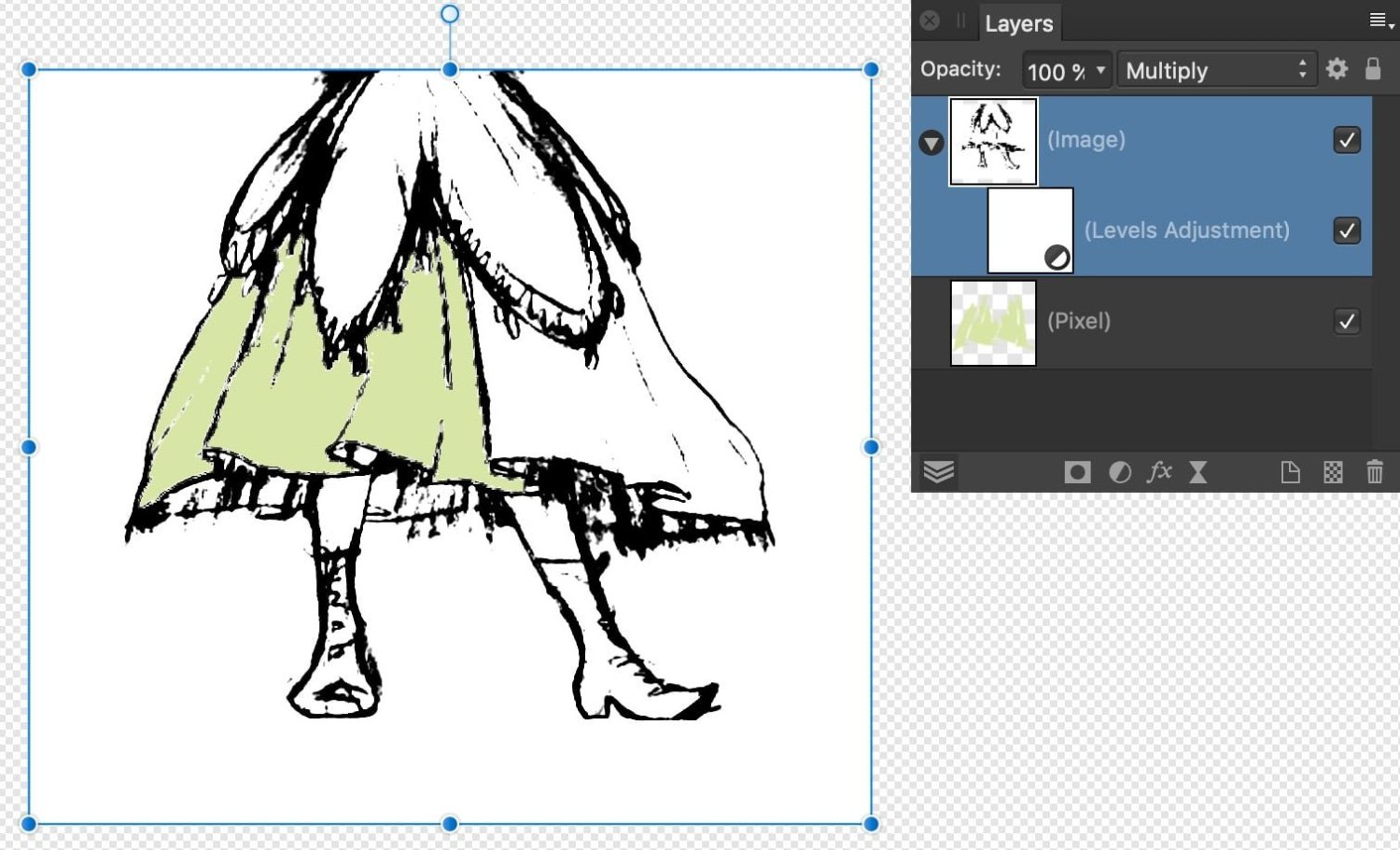Image resolution: width=1400 pixels, height=850 pixels.
Task: Delete the layer with trash icon
Action: coord(1375,472)
